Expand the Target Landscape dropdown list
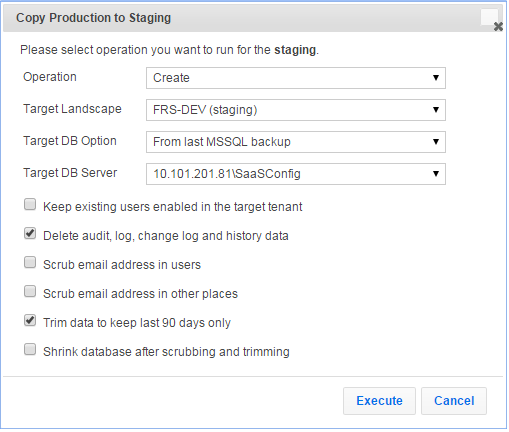 (296, 110)
